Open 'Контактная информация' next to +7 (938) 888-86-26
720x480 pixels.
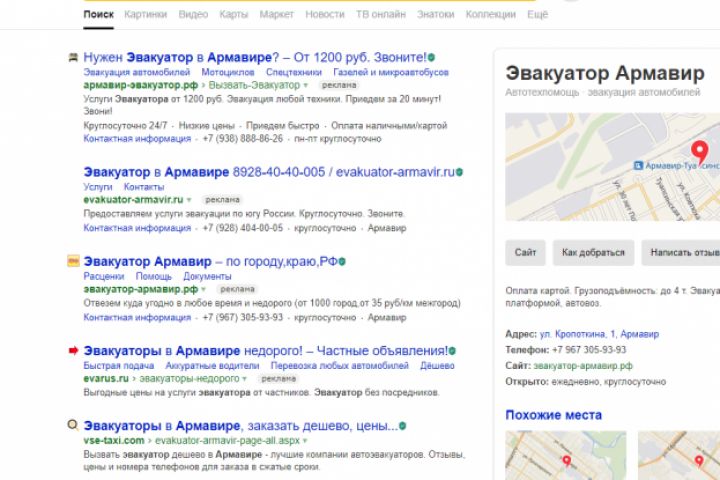[x=137, y=139]
